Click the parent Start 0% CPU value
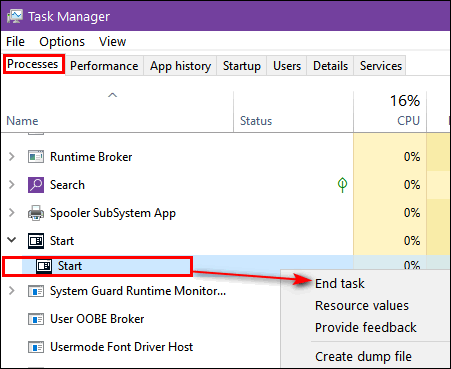This screenshot has height=369, width=451. click(x=412, y=241)
